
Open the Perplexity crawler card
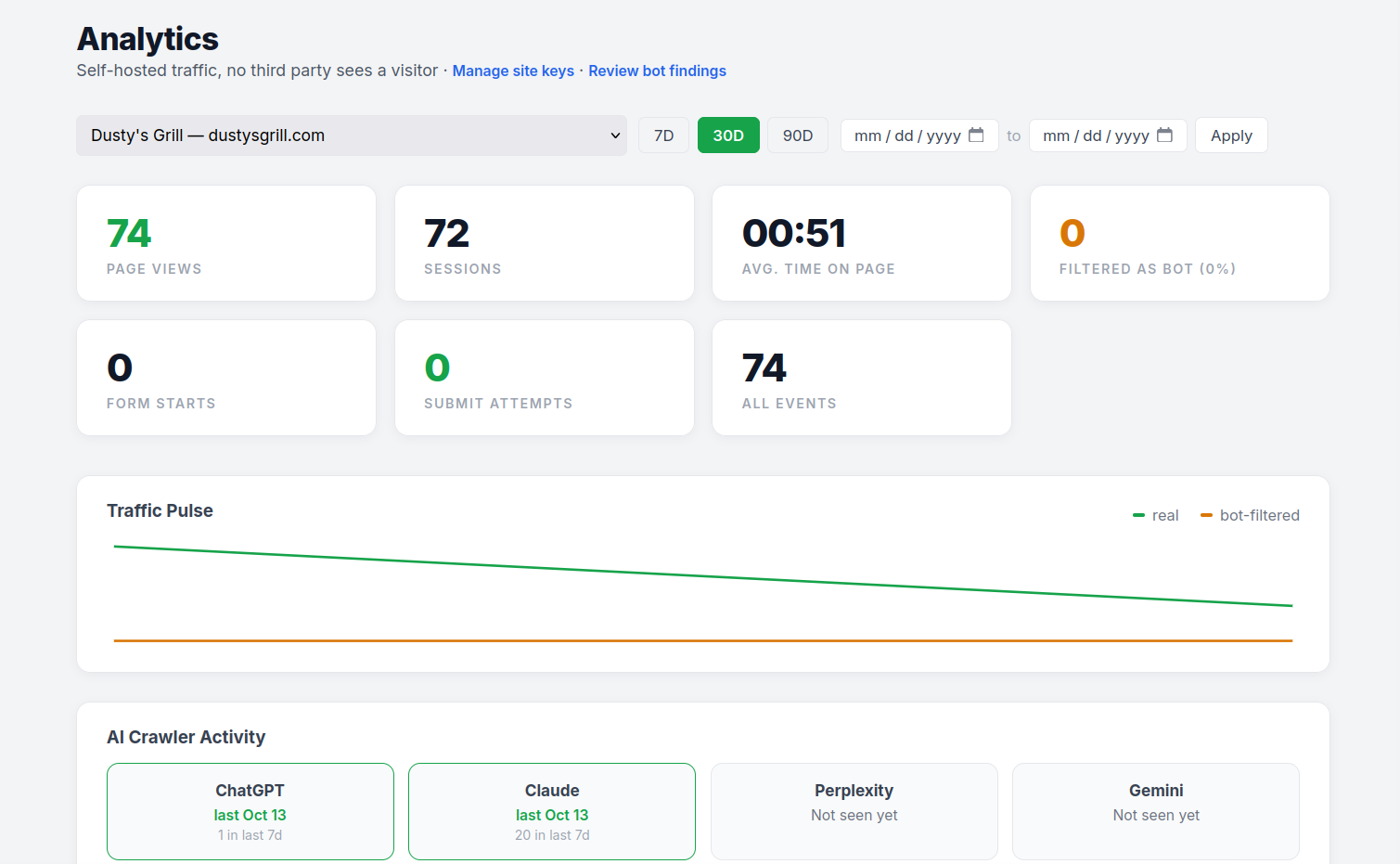coord(854,811)
